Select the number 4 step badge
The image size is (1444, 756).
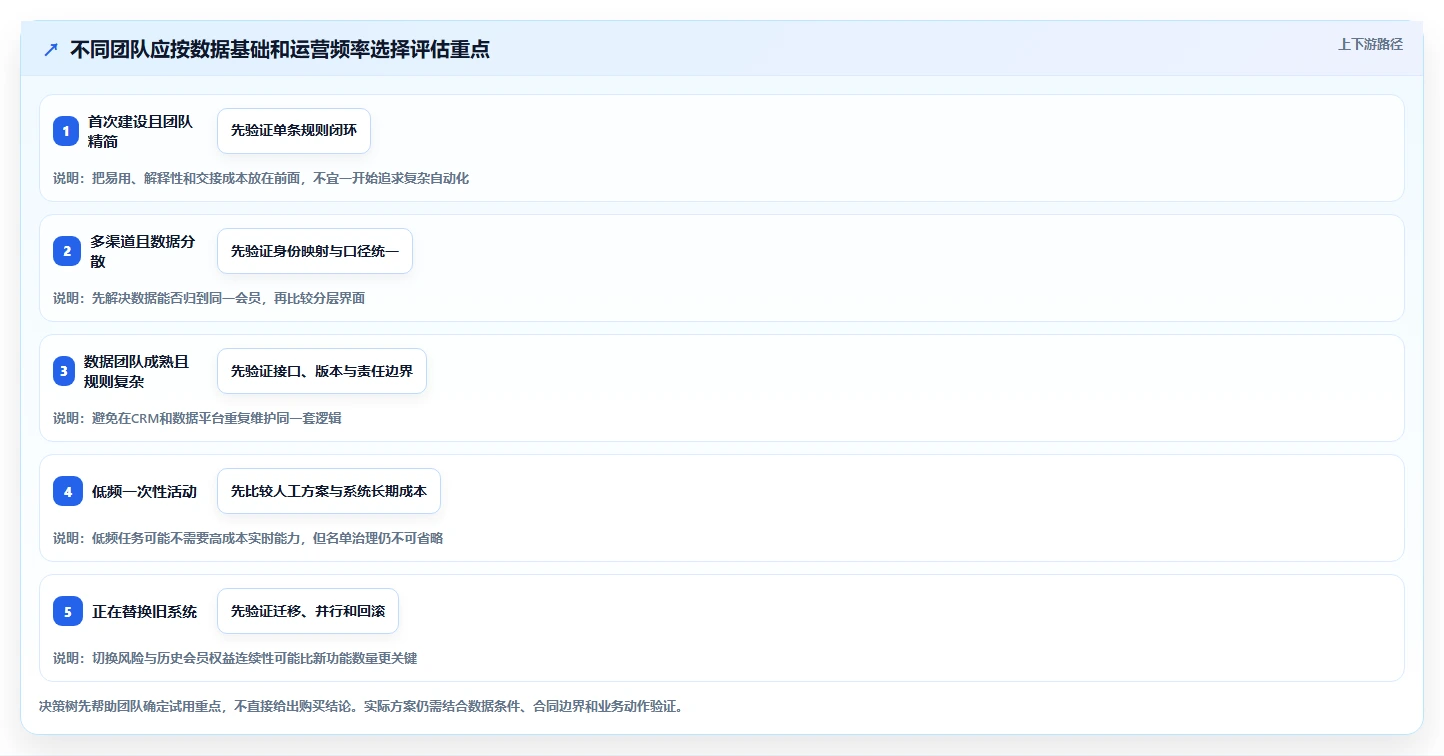67,491
